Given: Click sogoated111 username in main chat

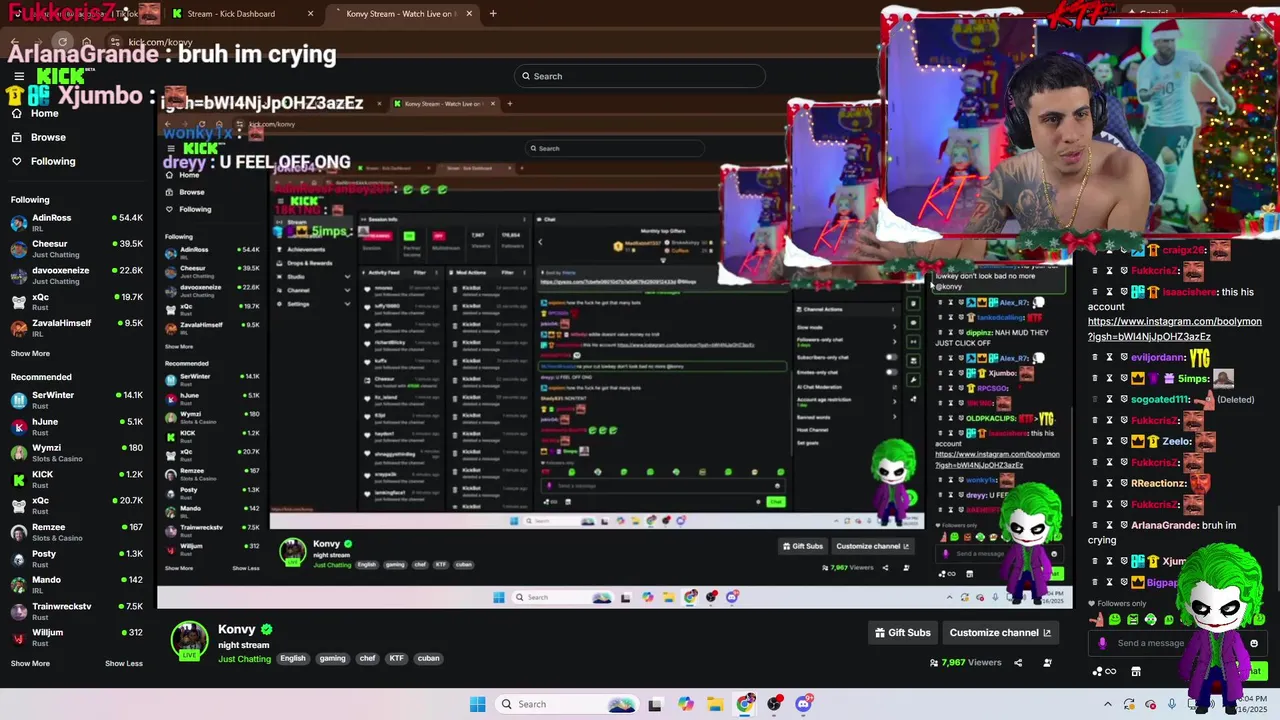Looking at the screenshot, I should [1160, 399].
